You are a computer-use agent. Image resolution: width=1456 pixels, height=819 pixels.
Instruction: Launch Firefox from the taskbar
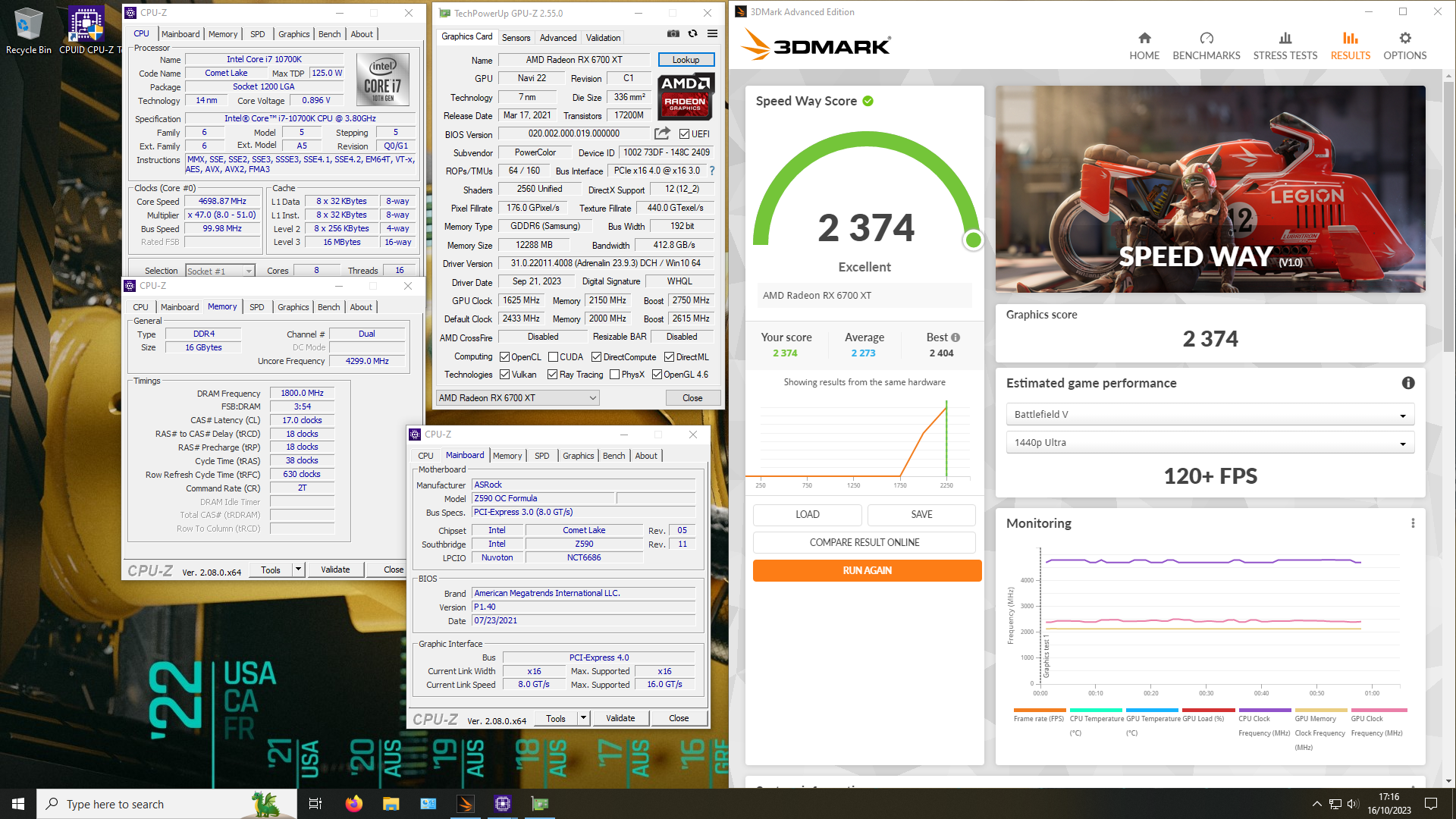pos(353,804)
